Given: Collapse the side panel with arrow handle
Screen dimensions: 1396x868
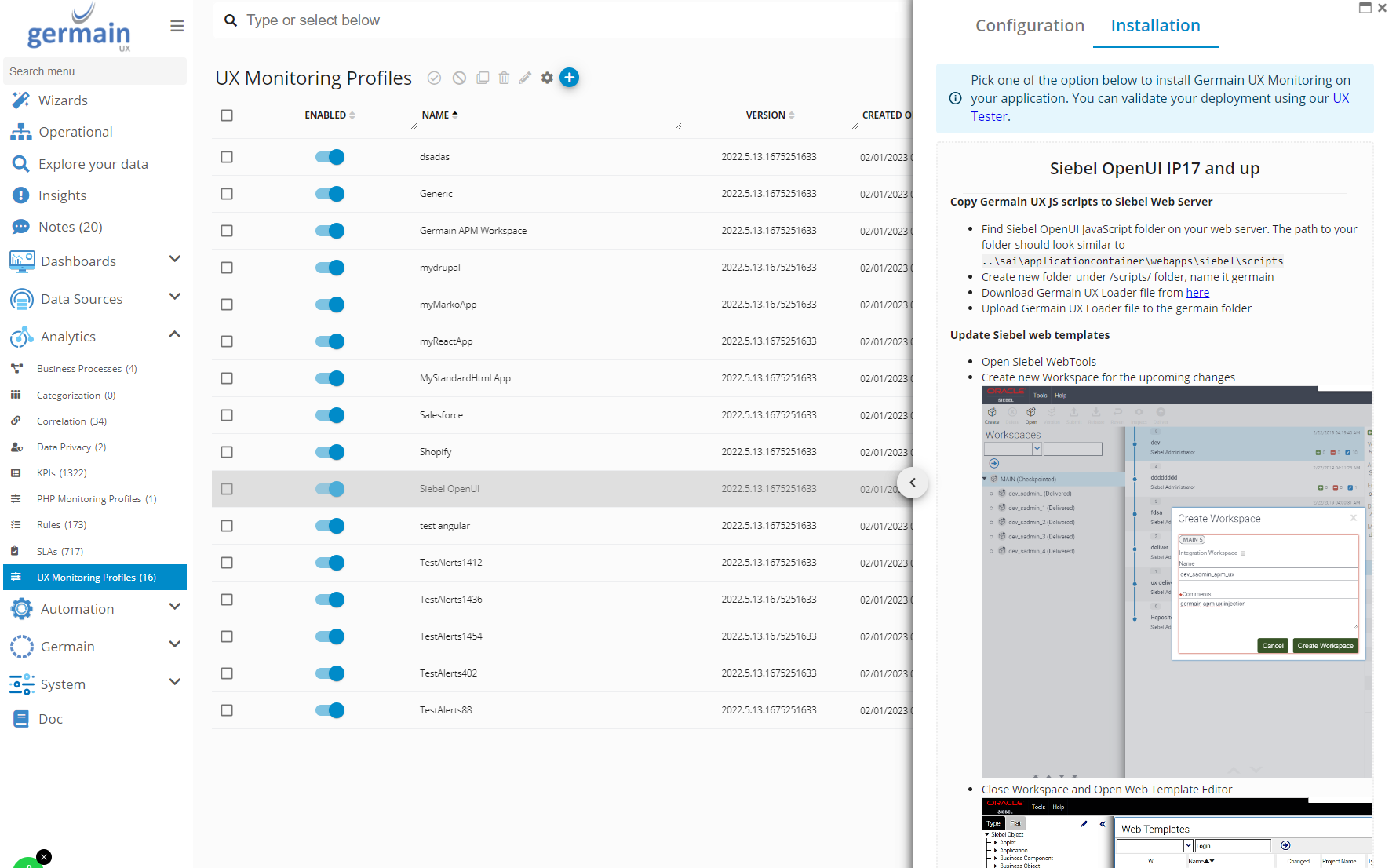Looking at the screenshot, I should pos(913,483).
